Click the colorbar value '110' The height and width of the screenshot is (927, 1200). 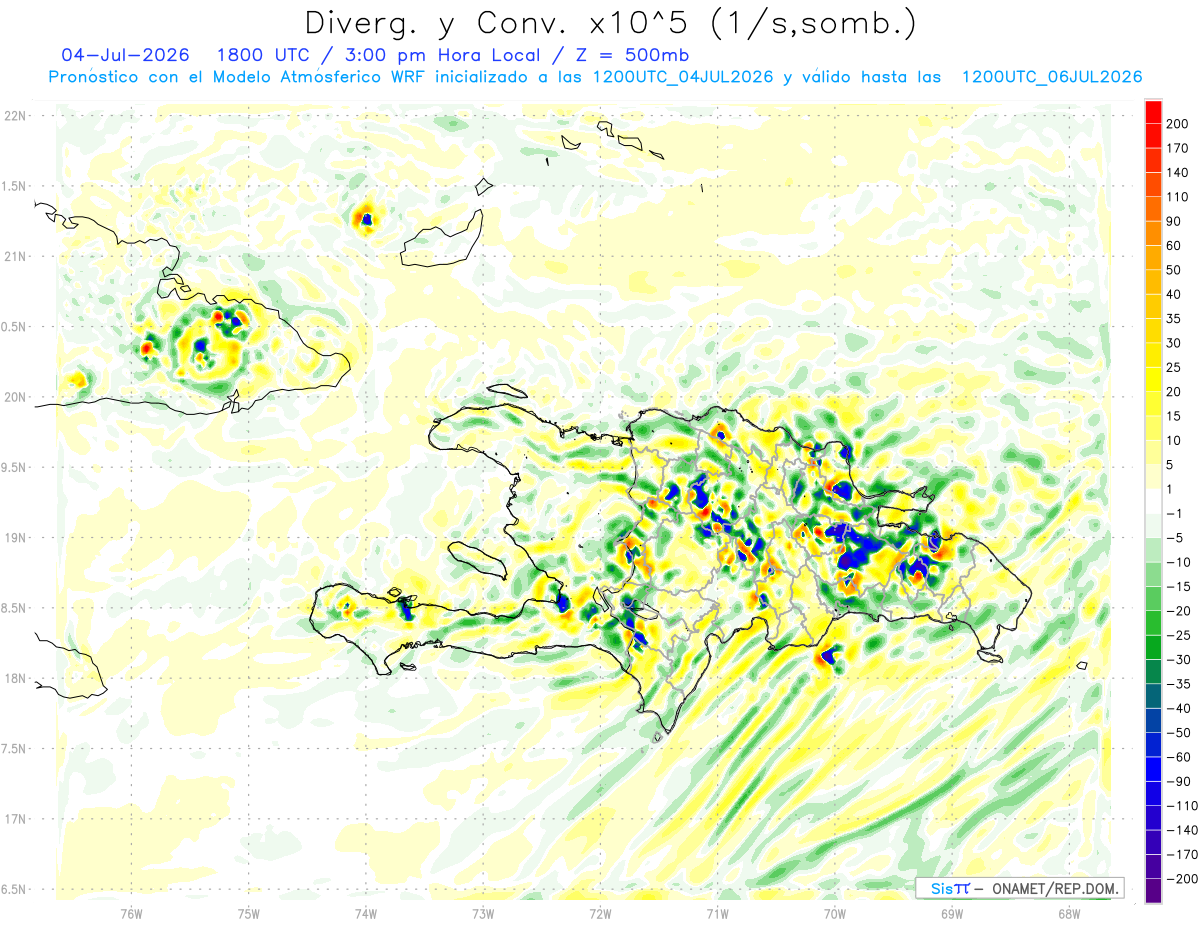pos(1178,197)
